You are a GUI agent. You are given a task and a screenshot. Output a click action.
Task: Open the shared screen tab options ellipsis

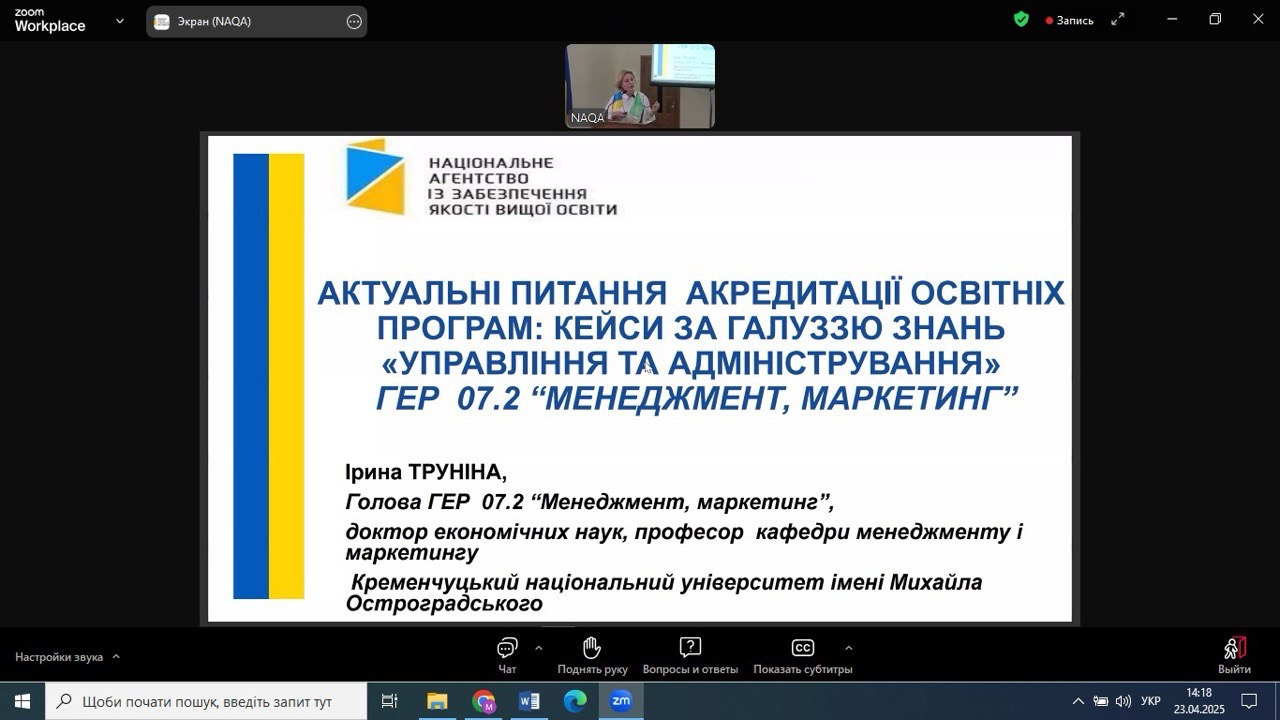pos(354,22)
